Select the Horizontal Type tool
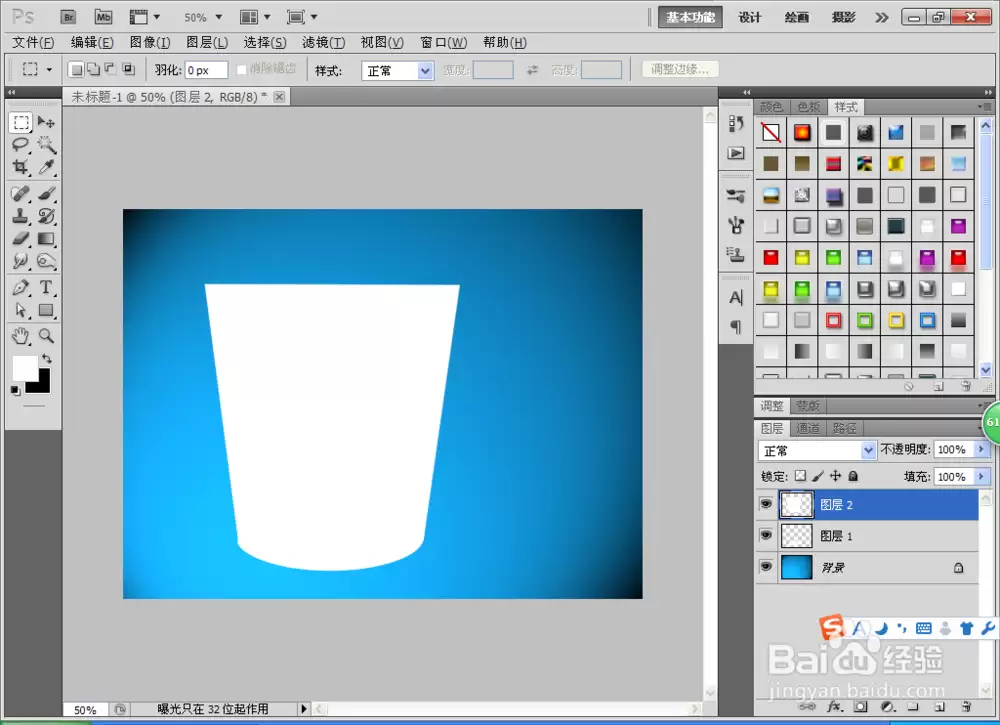This screenshot has width=1000, height=725. pos(46,288)
